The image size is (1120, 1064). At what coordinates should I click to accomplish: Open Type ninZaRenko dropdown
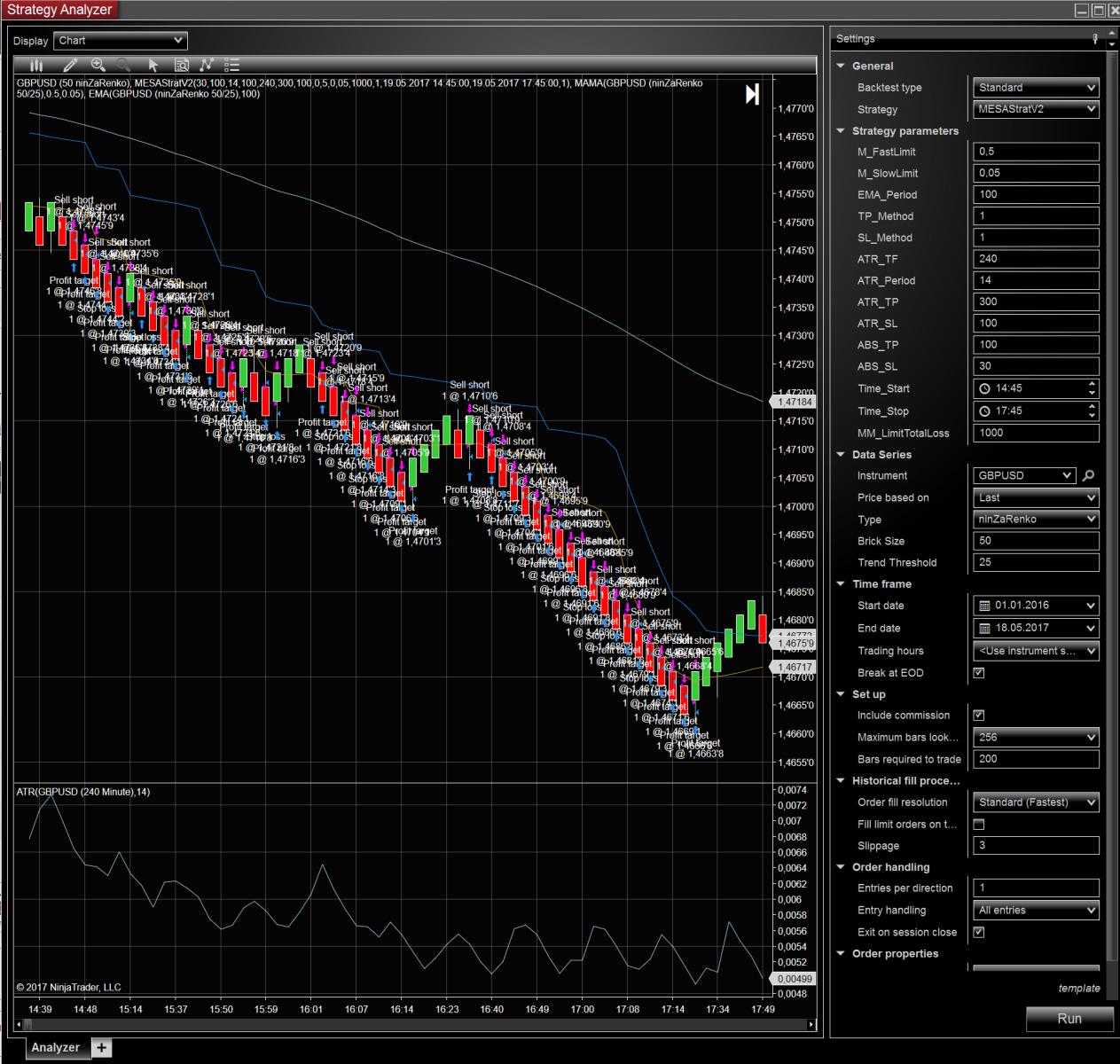click(1036, 519)
